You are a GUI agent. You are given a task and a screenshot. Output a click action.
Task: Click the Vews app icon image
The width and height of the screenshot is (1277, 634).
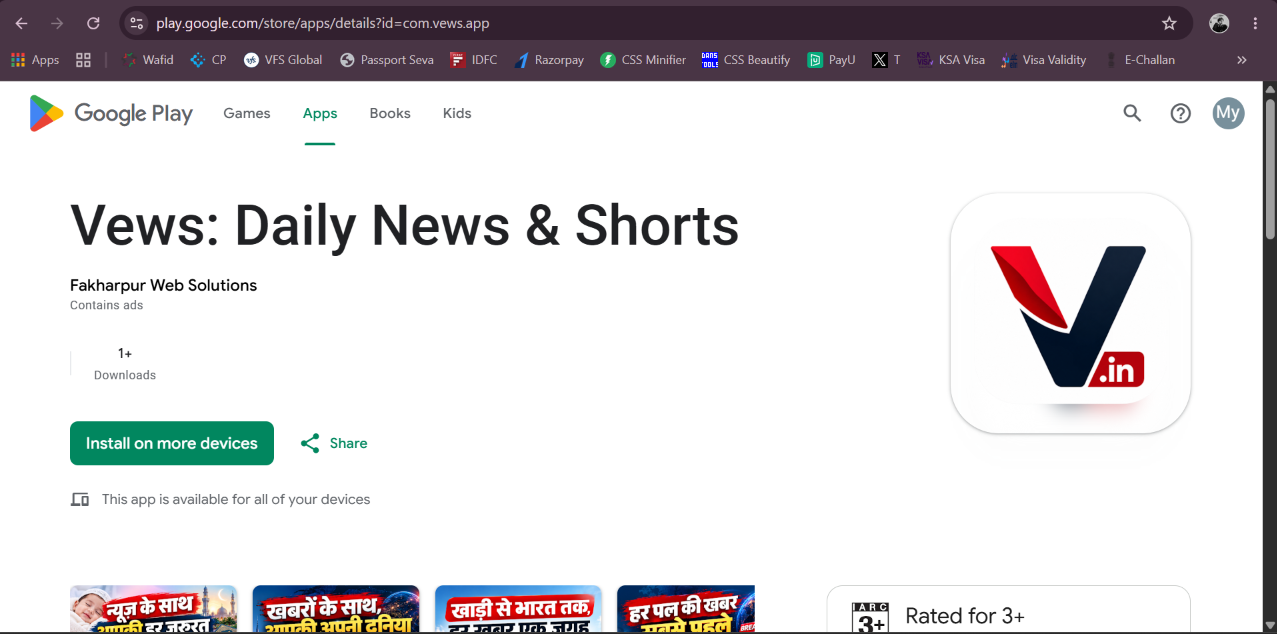pos(1070,313)
